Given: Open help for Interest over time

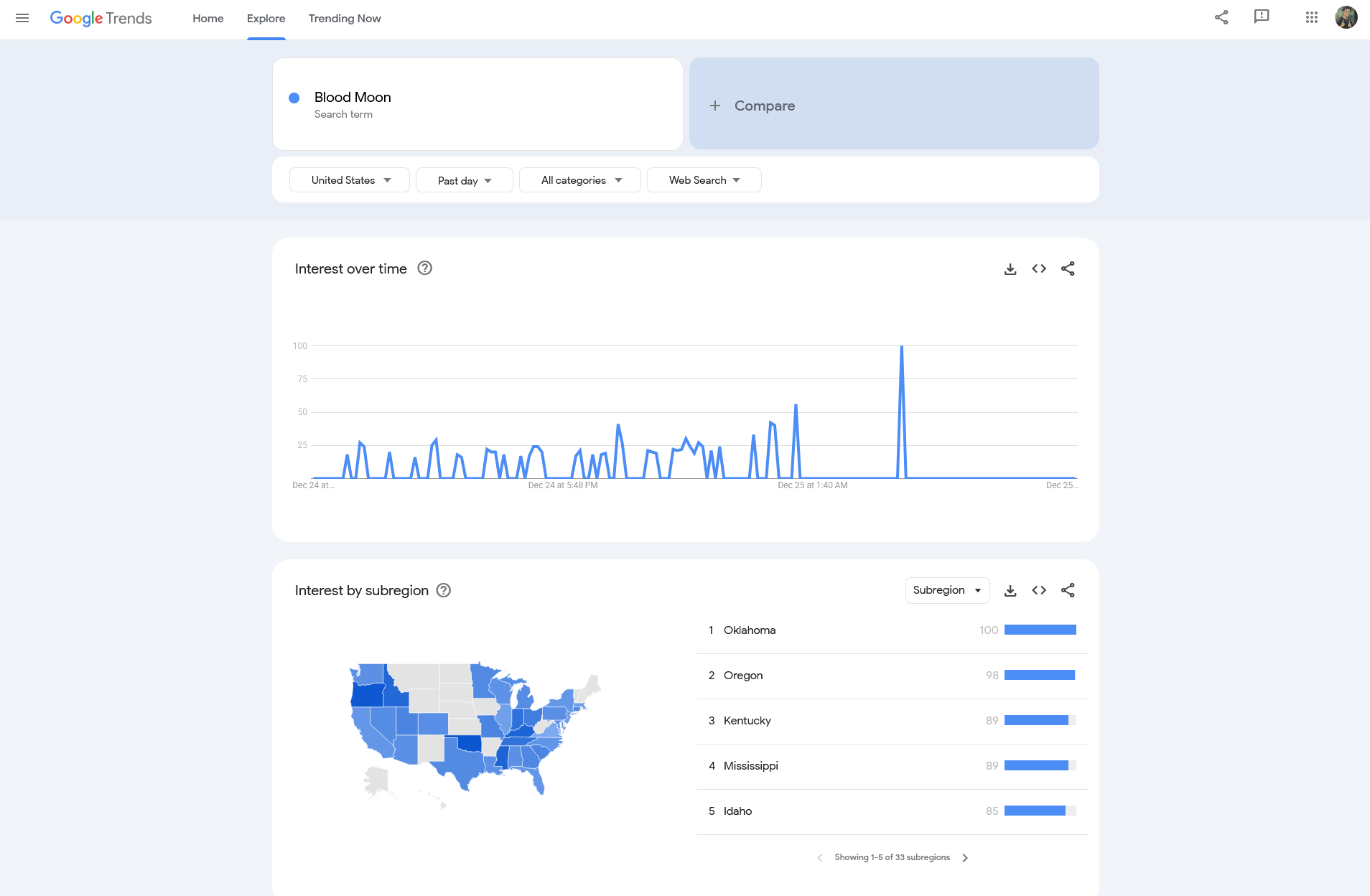Looking at the screenshot, I should click(x=425, y=268).
